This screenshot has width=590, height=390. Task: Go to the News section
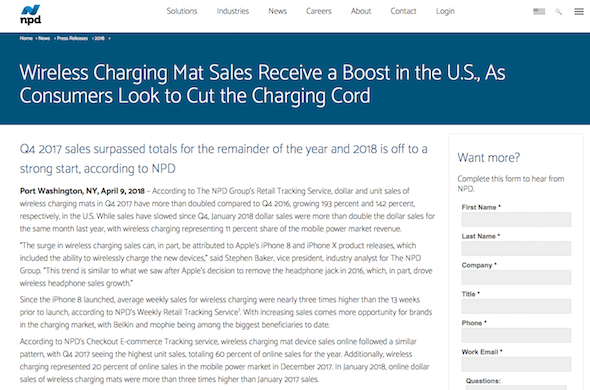point(277,11)
